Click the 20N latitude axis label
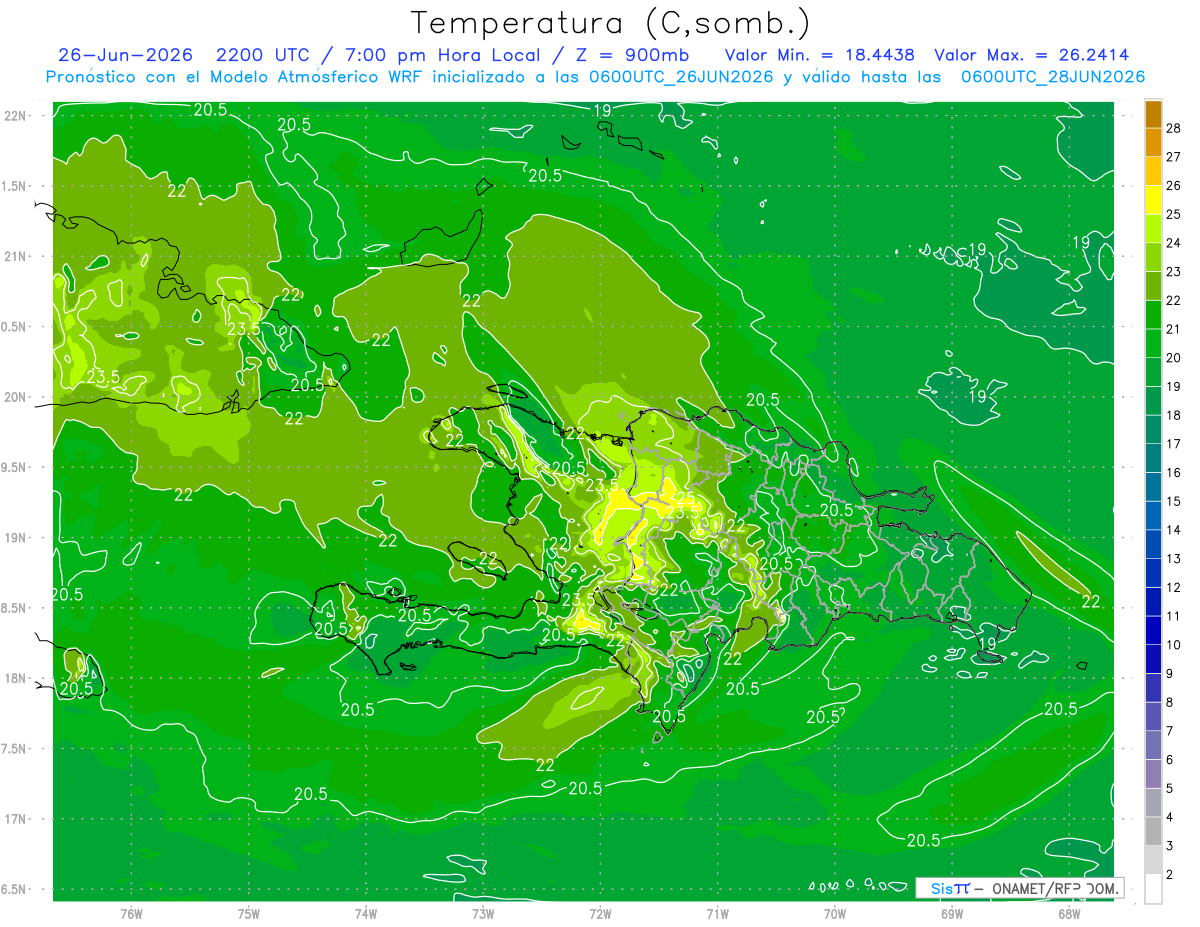Image resolution: width=1200 pixels, height=927 pixels. 17,397
